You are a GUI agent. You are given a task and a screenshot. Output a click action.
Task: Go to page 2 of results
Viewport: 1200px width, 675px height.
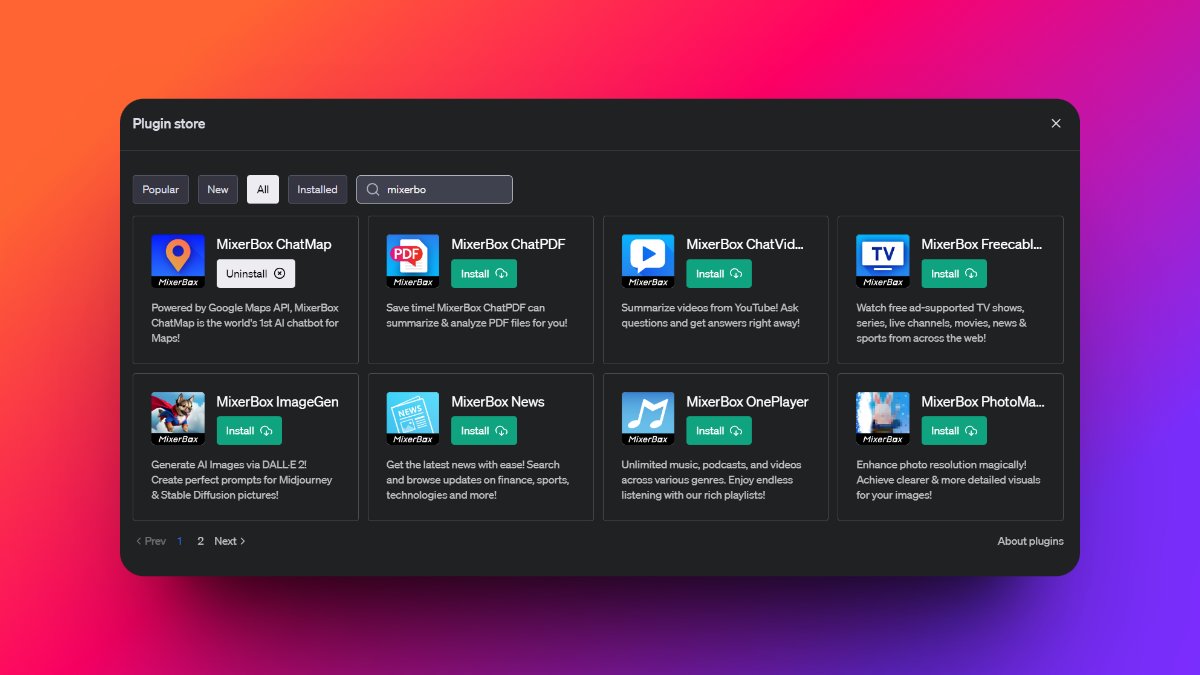(200, 541)
